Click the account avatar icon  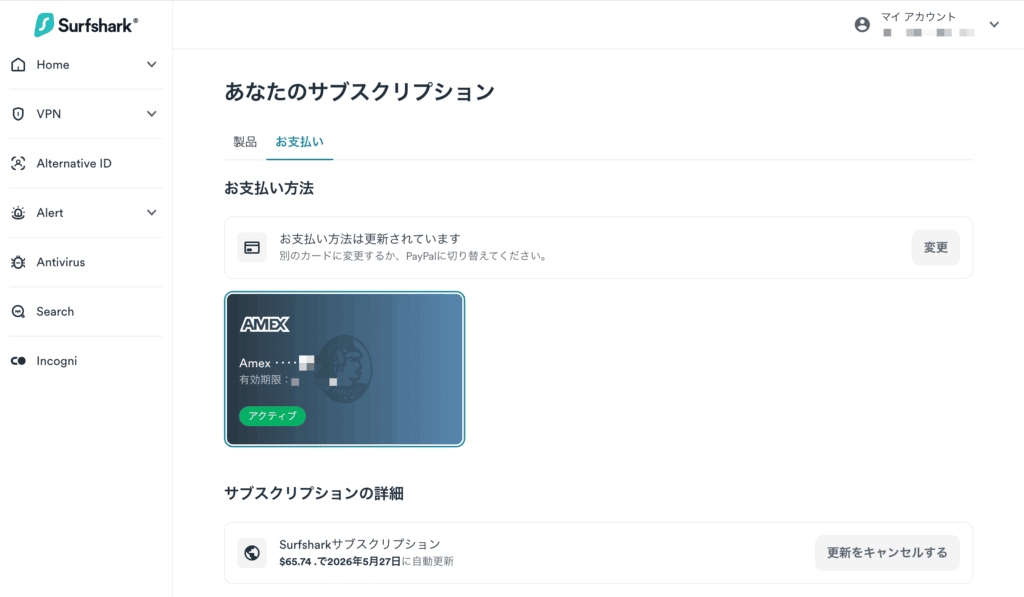point(862,25)
